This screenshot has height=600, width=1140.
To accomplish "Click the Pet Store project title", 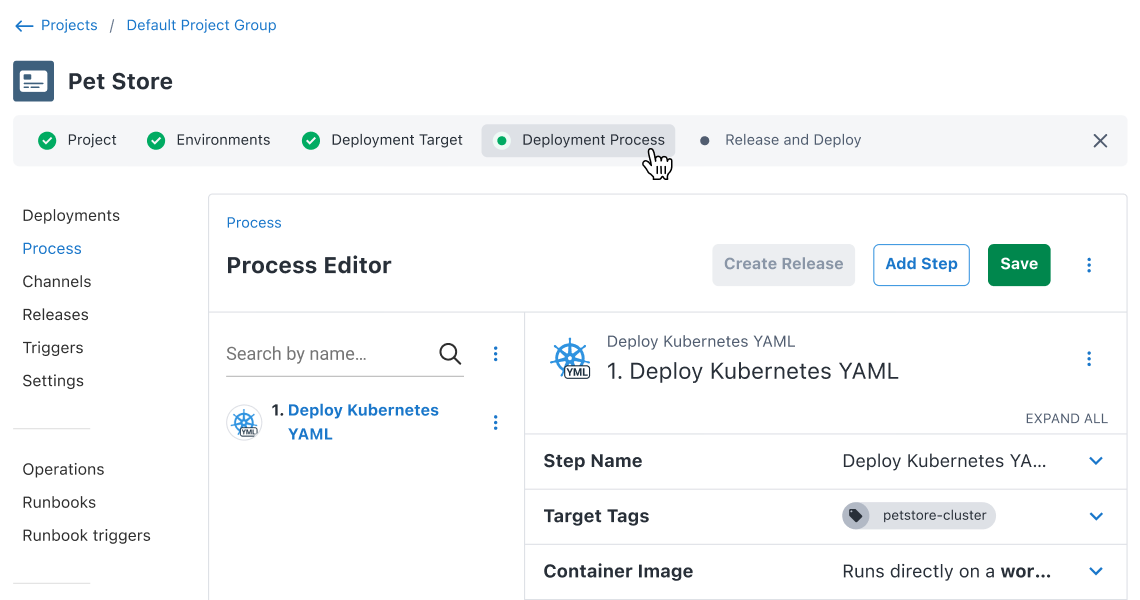I will 120,81.
